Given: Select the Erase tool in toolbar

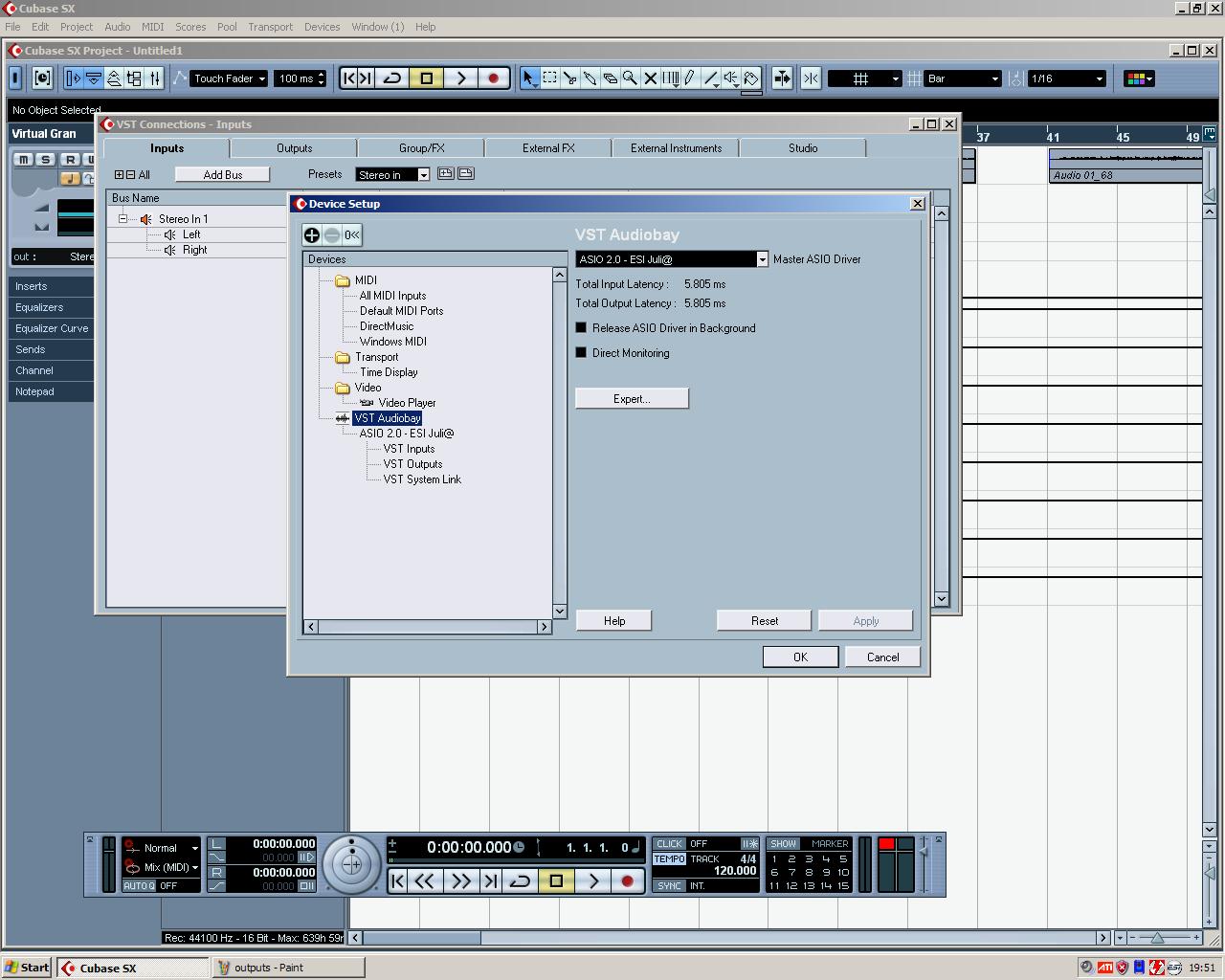Looking at the screenshot, I should pyautogui.click(x=611, y=78).
